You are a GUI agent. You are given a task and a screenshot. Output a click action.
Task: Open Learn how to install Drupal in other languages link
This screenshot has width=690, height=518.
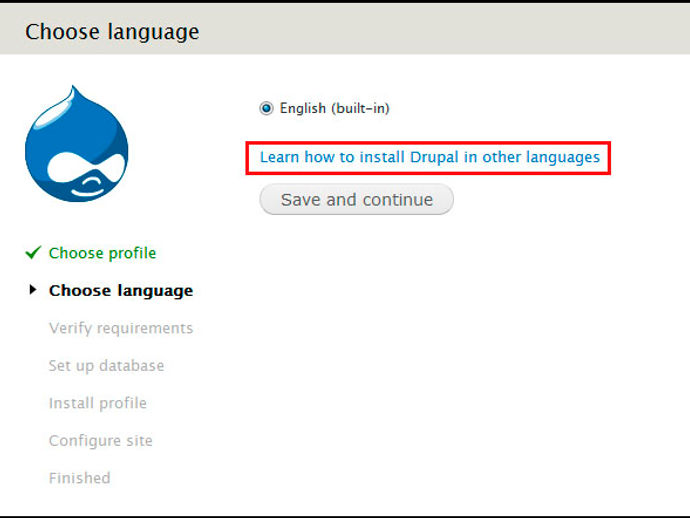430,157
